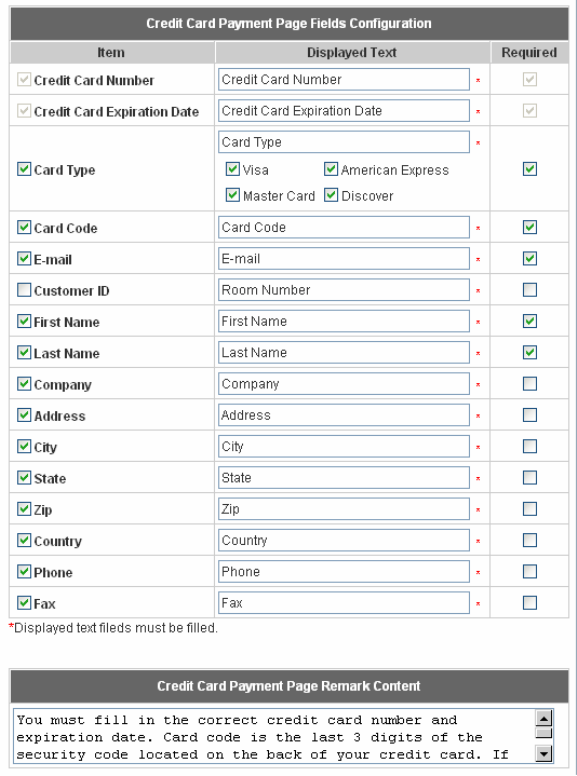The image size is (577, 776).
Task: Edit the Card Type displayed text box
Action: (343, 142)
